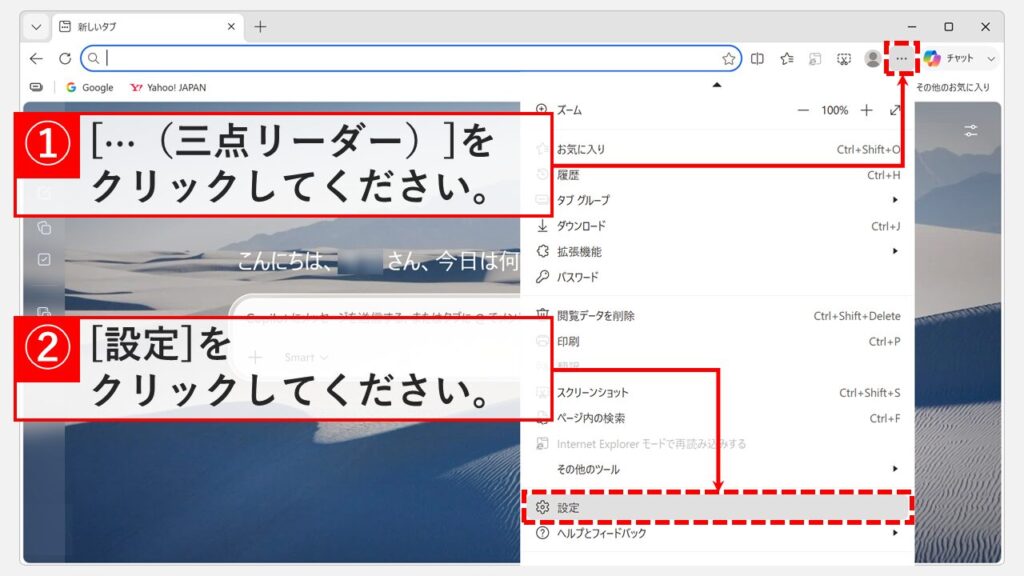Open Smart mode dropdown
The width and height of the screenshot is (1024, 576).
click(306, 357)
